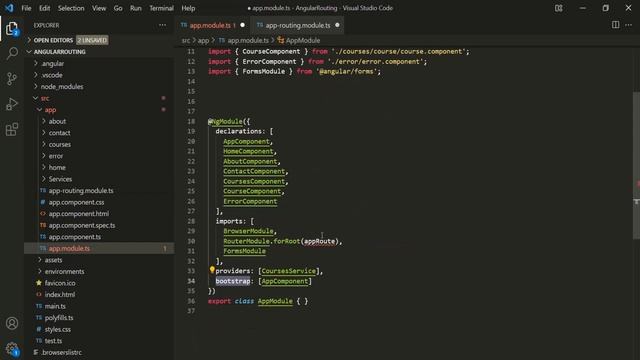The height and width of the screenshot is (360, 640).
Task: Click CoursesService in providers array
Action: 289,271
